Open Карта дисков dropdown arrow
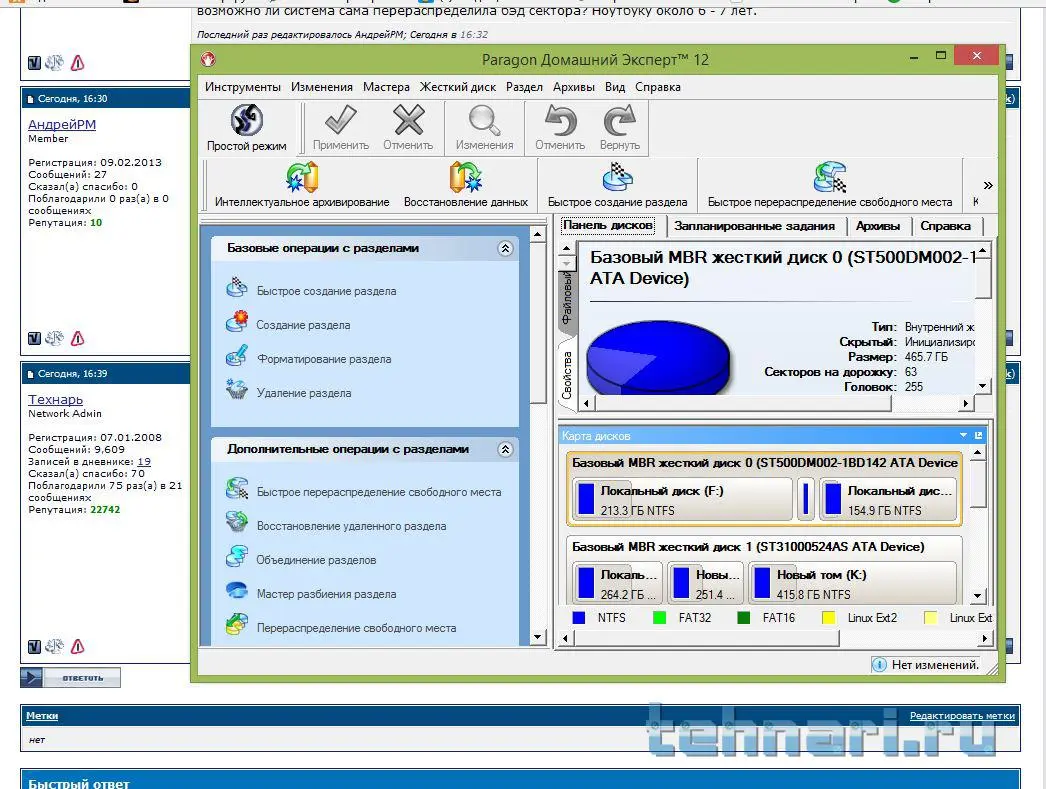The image size is (1046, 789). (963, 435)
